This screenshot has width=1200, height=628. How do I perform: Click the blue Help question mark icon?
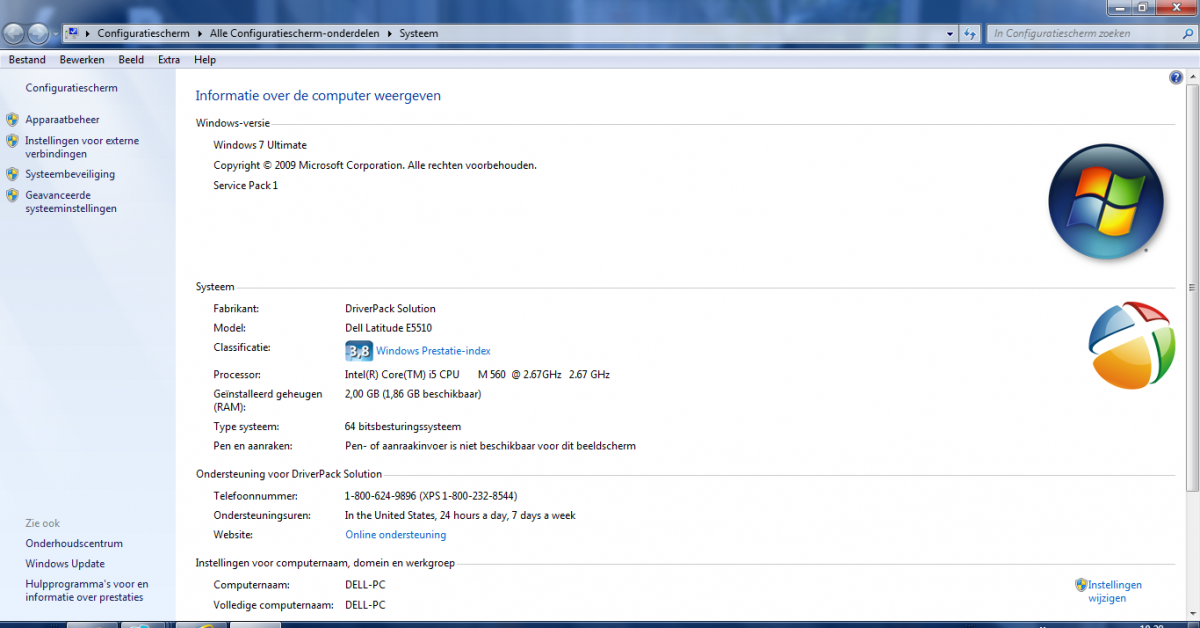pyautogui.click(x=1176, y=78)
